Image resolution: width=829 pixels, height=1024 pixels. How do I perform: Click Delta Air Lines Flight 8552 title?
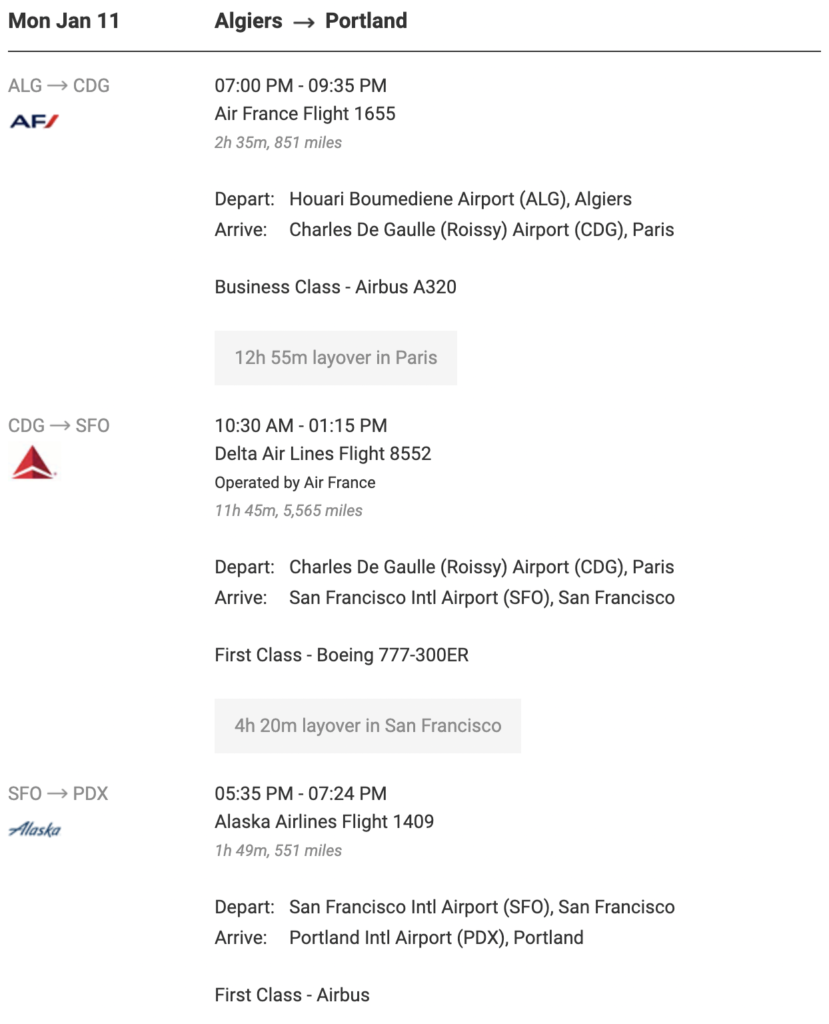click(x=323, y=454)
